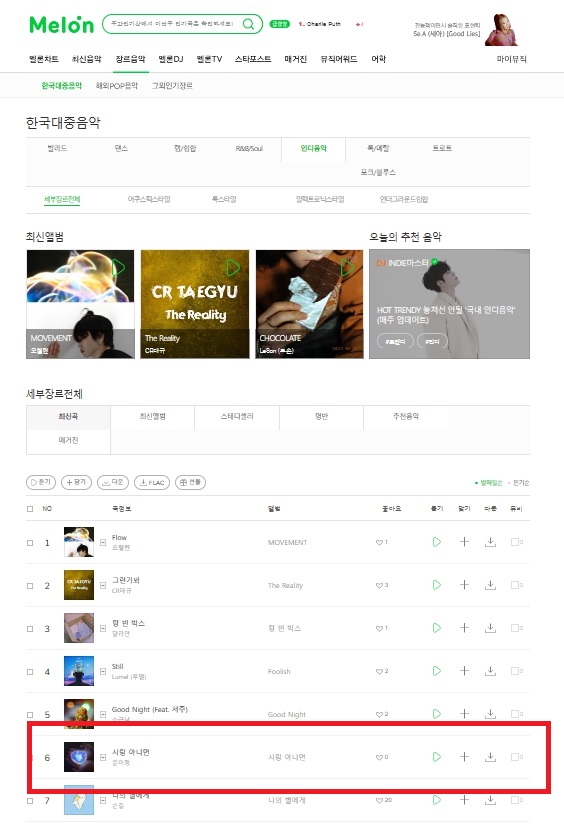
Task: Check the box for song number 3
Action: 30,629
